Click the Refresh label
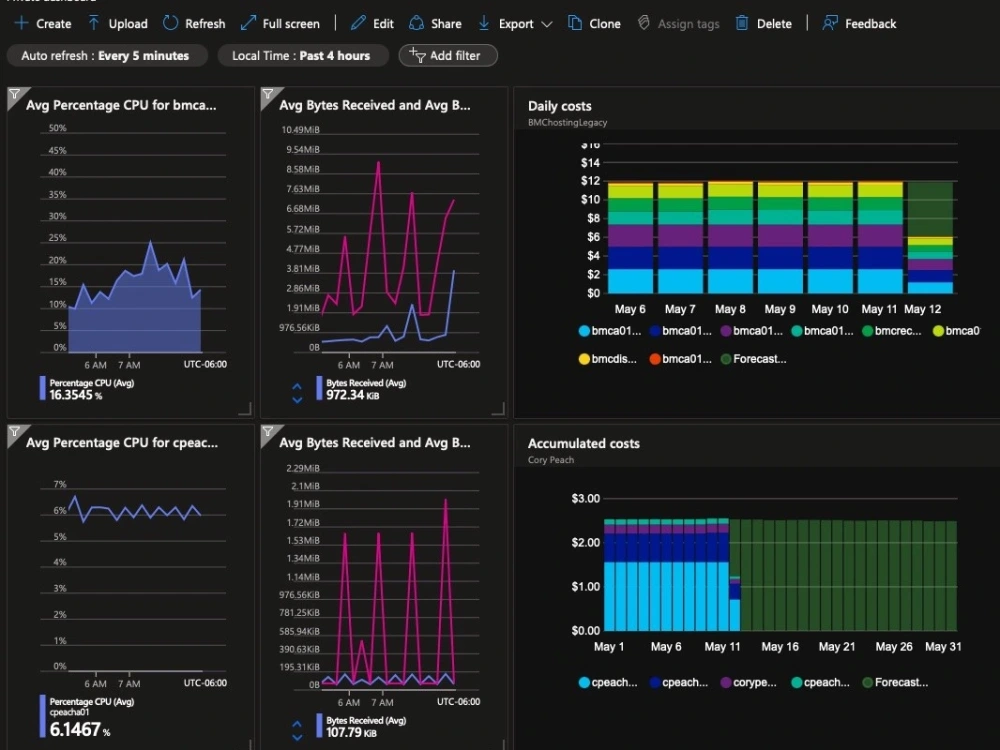 pos(205,24)
